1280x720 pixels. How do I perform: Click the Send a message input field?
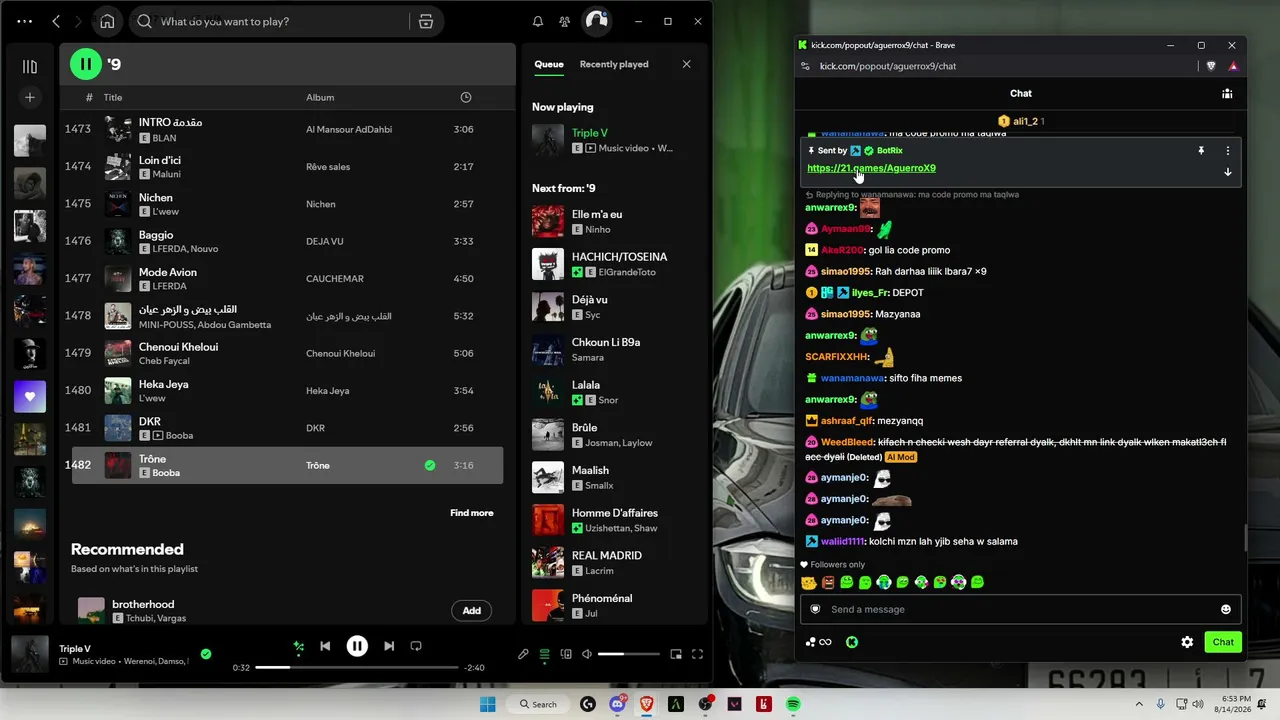point(1020,609)
